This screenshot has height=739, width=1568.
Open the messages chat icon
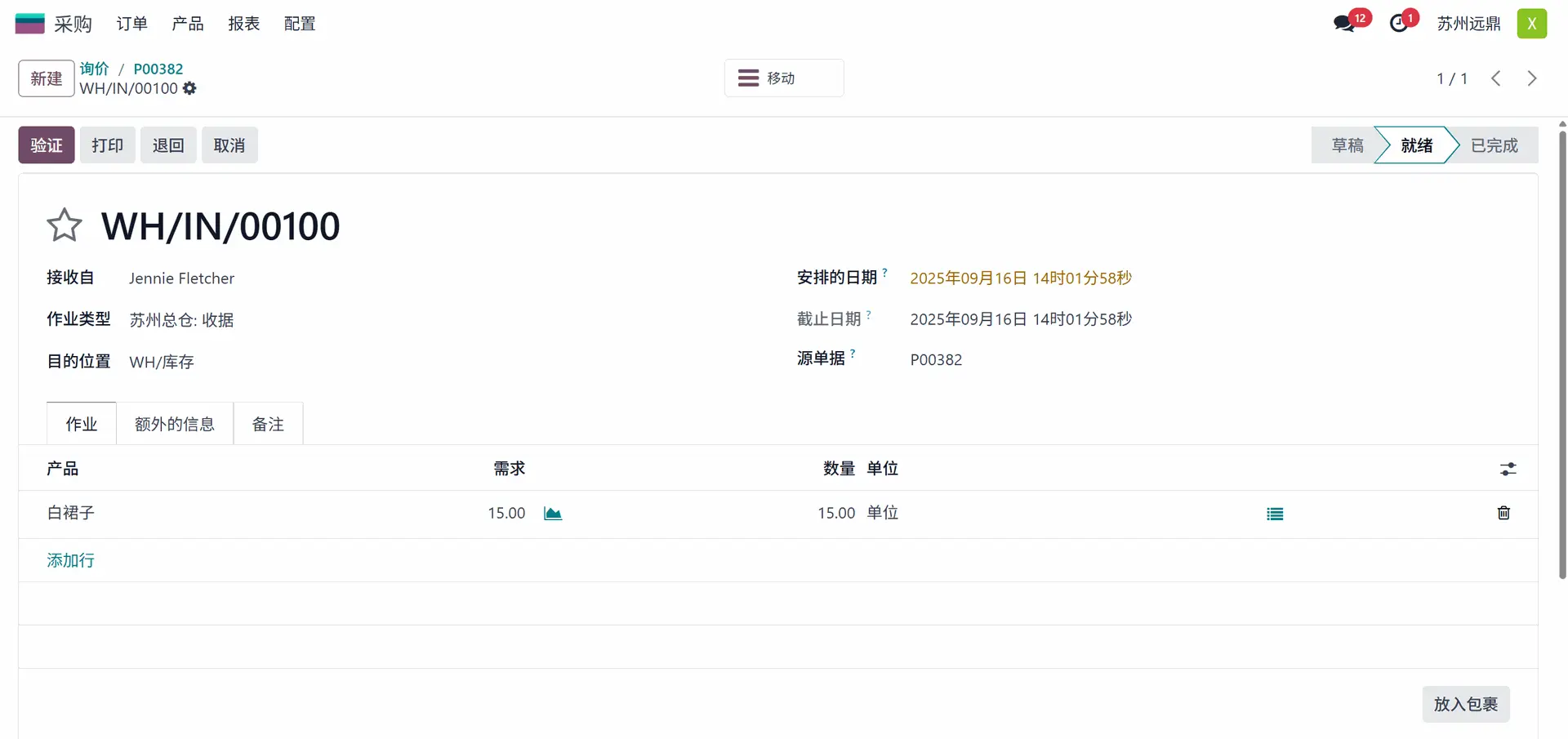pos(1343,24)
